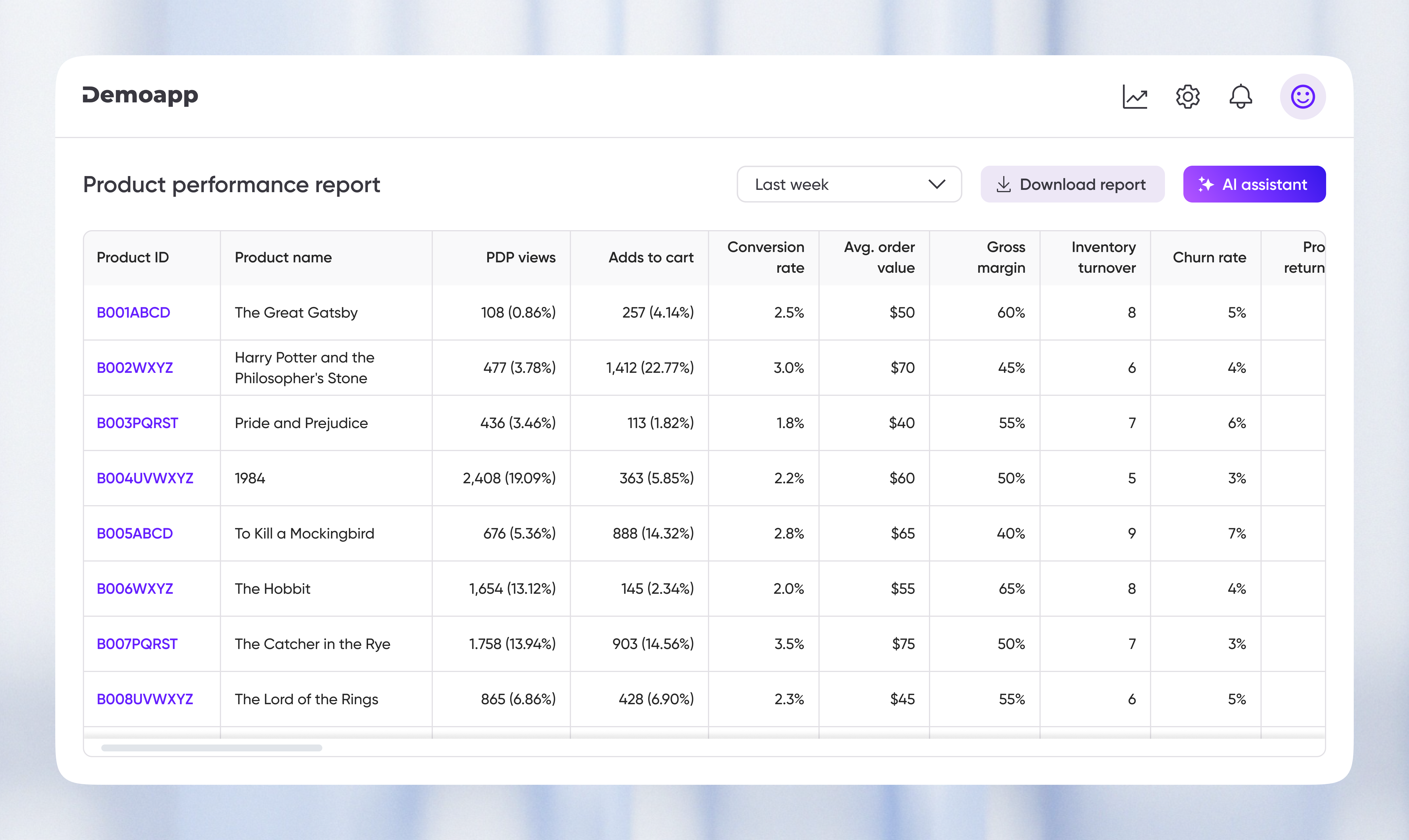Sort by the Conversion rate column header
The image size is (1409, 840).
click(x=766, y=257)
